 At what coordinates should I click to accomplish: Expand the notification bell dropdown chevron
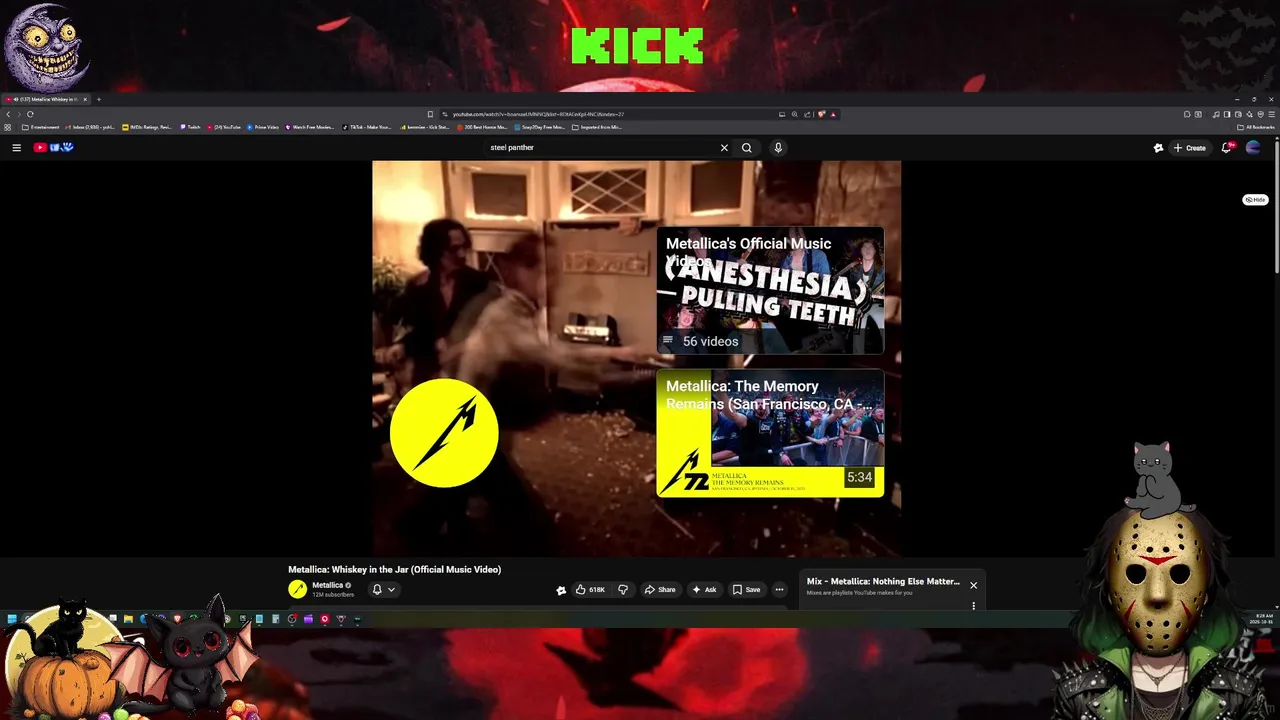pyautogui.click(x=391, y=589)
